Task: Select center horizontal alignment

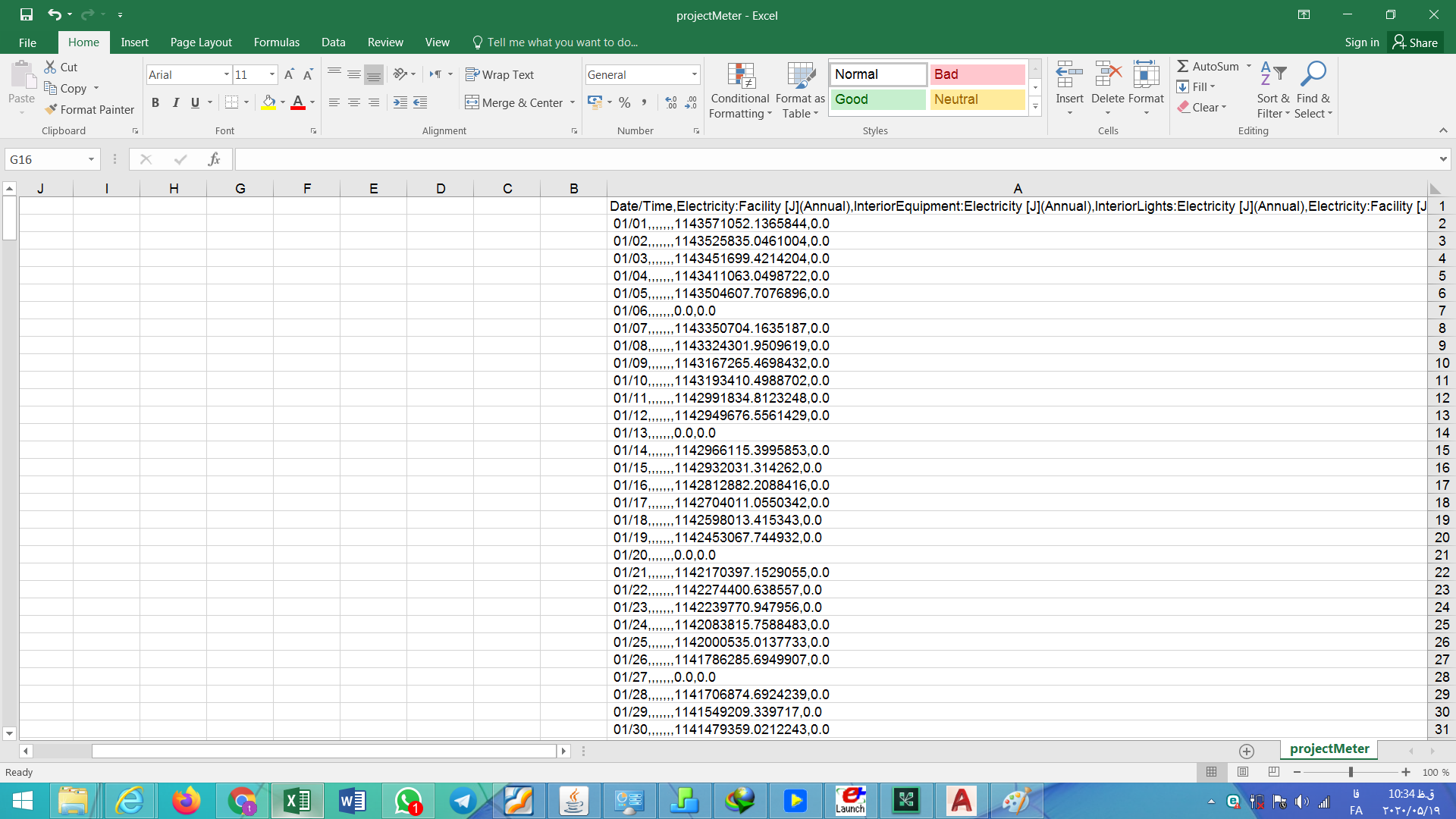Action: tap(353, 102)
